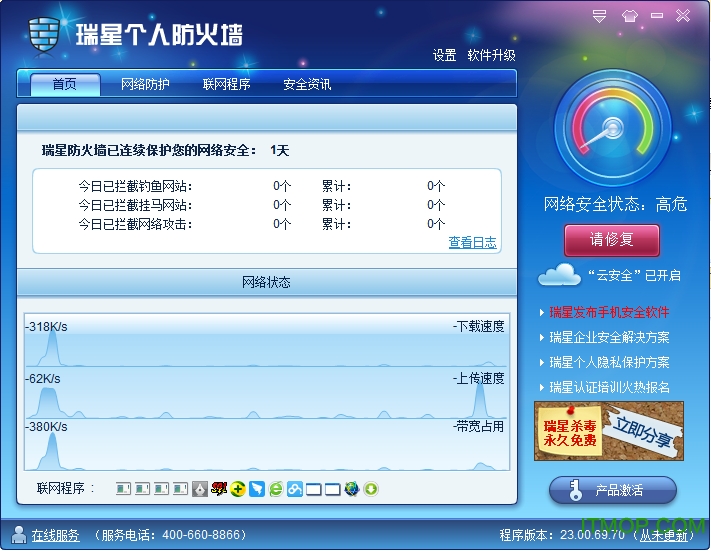
Task: Click the 瑞星杀毒永久免费 share banner
Action: point(609,431)
